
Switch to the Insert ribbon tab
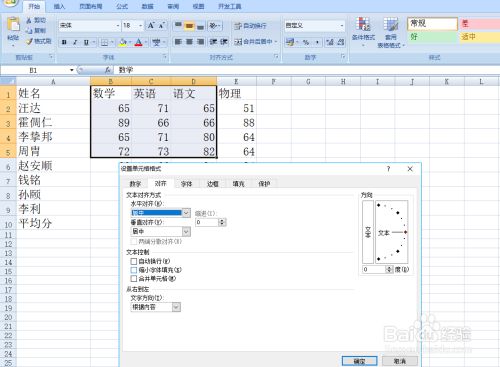point(59,6)
